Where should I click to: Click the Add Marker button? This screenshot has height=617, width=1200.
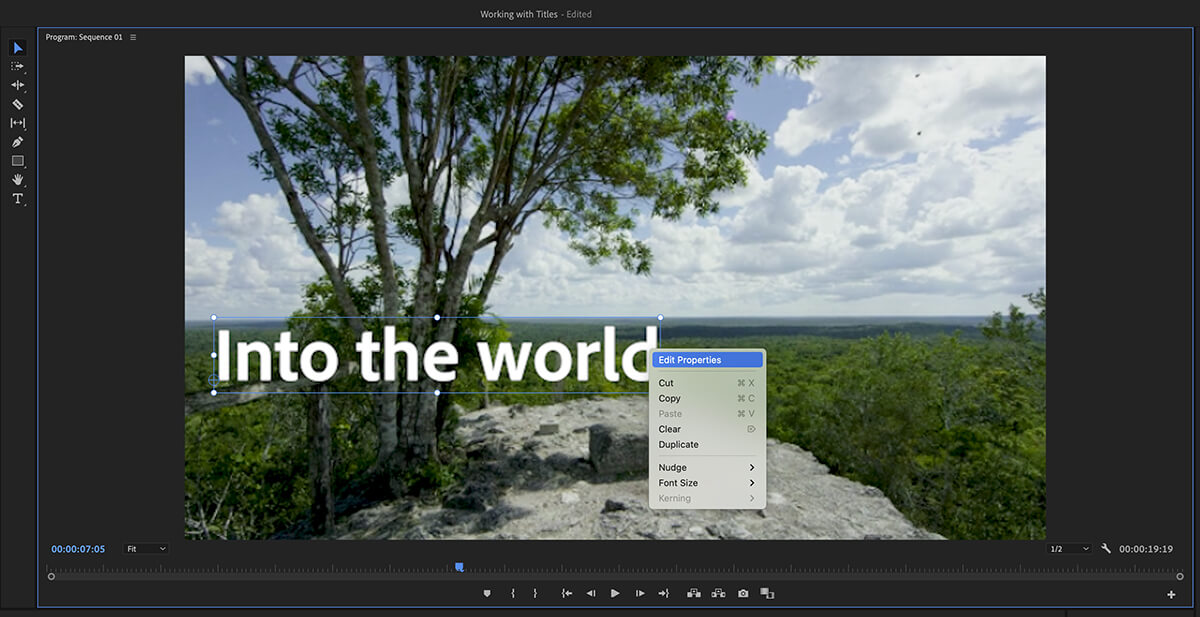[487, 593]
